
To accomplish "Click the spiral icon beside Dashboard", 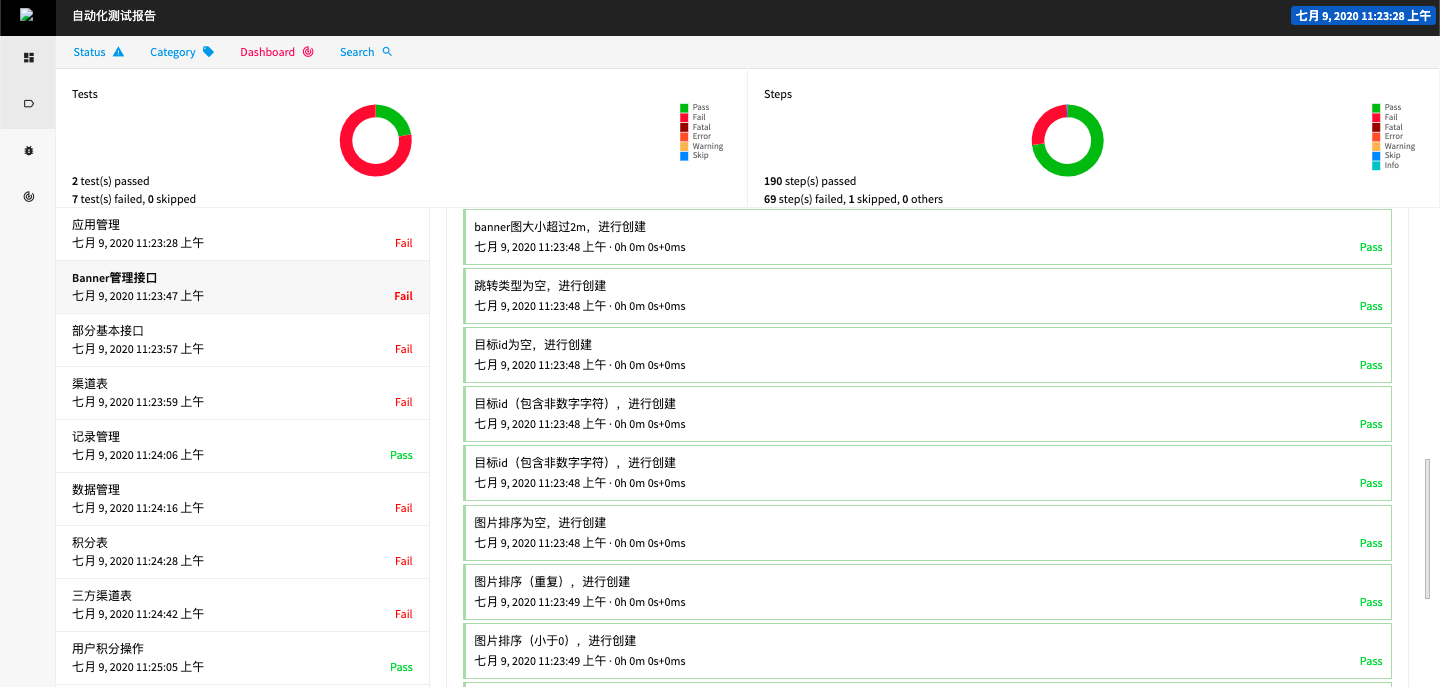I will pyautogui.click(x=309, y=51).
